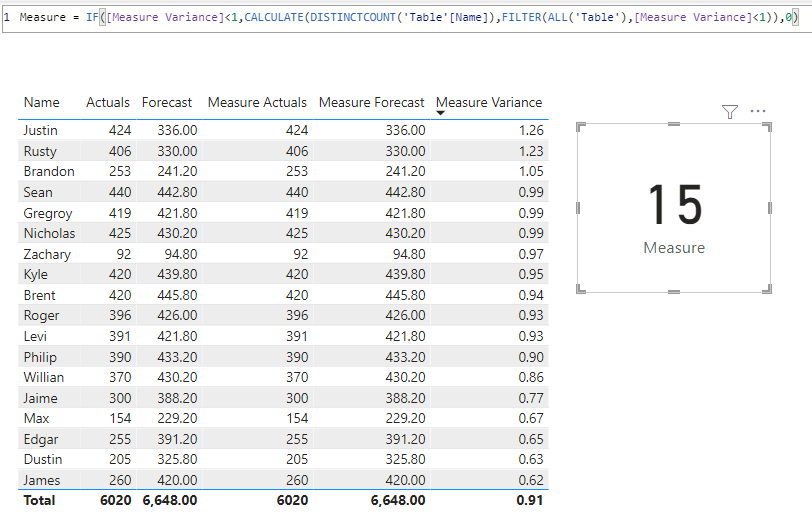
Task: Select the Justin row name
Action: (40, 131)
